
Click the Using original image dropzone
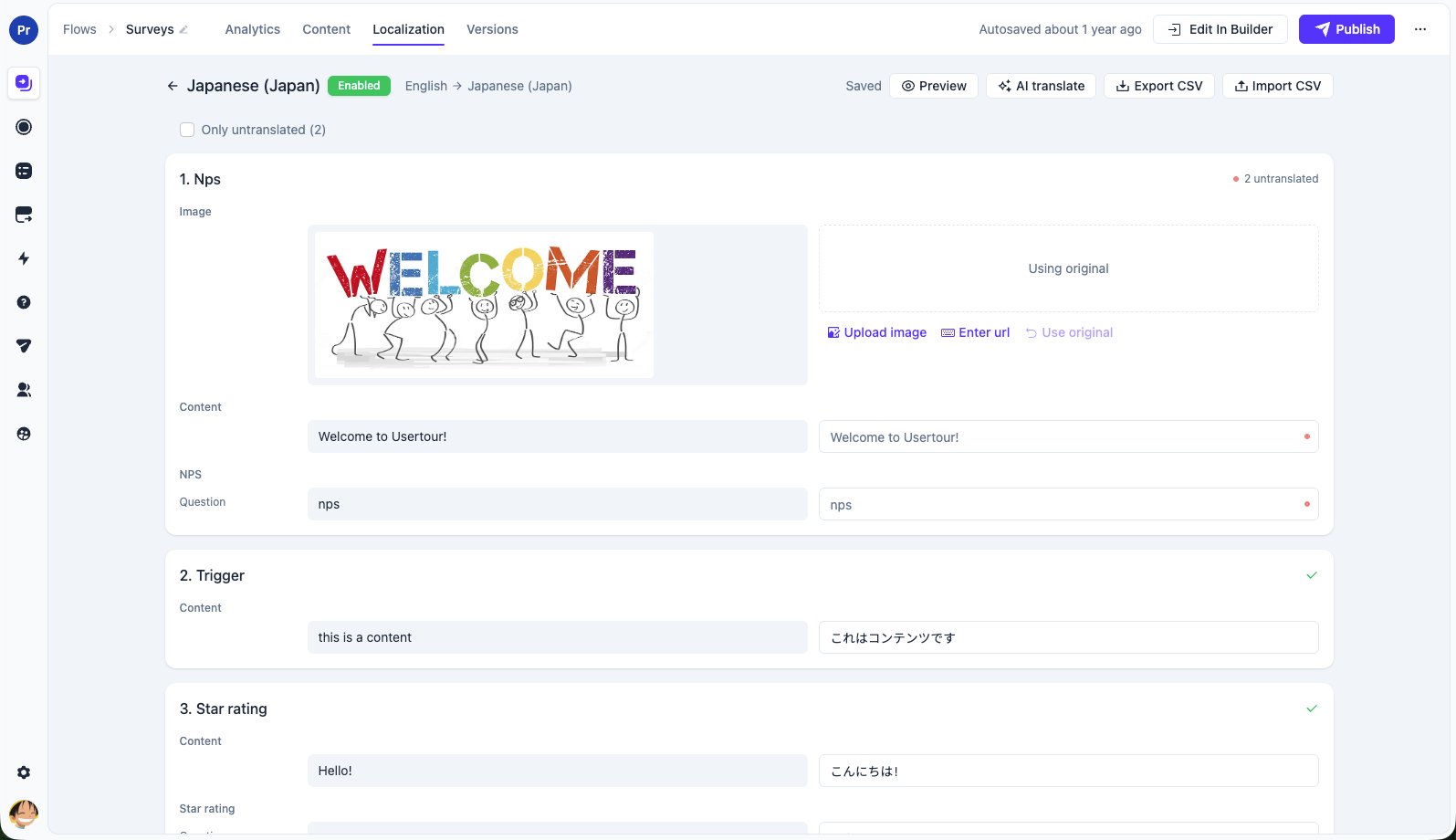1068,268
